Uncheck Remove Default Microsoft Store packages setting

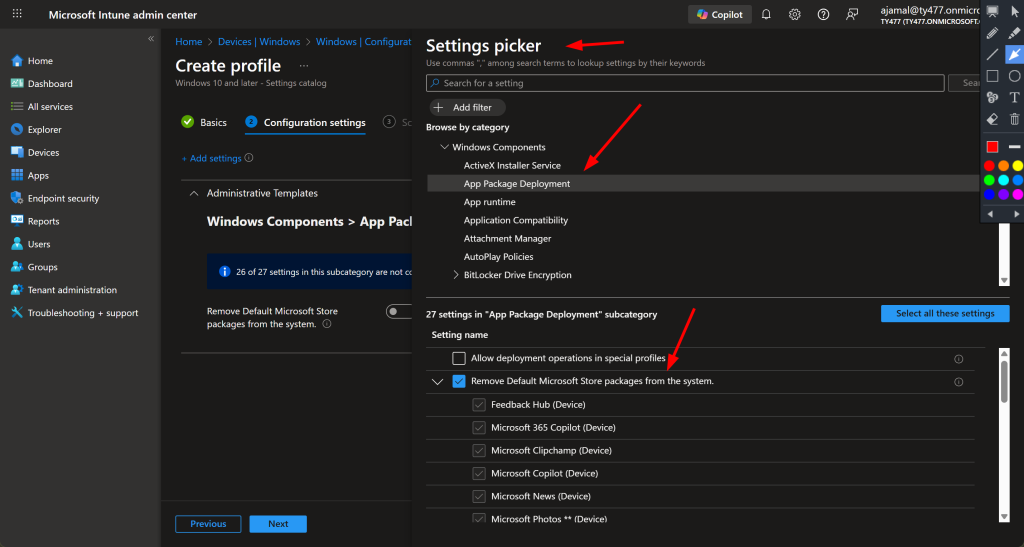point(459,381)
